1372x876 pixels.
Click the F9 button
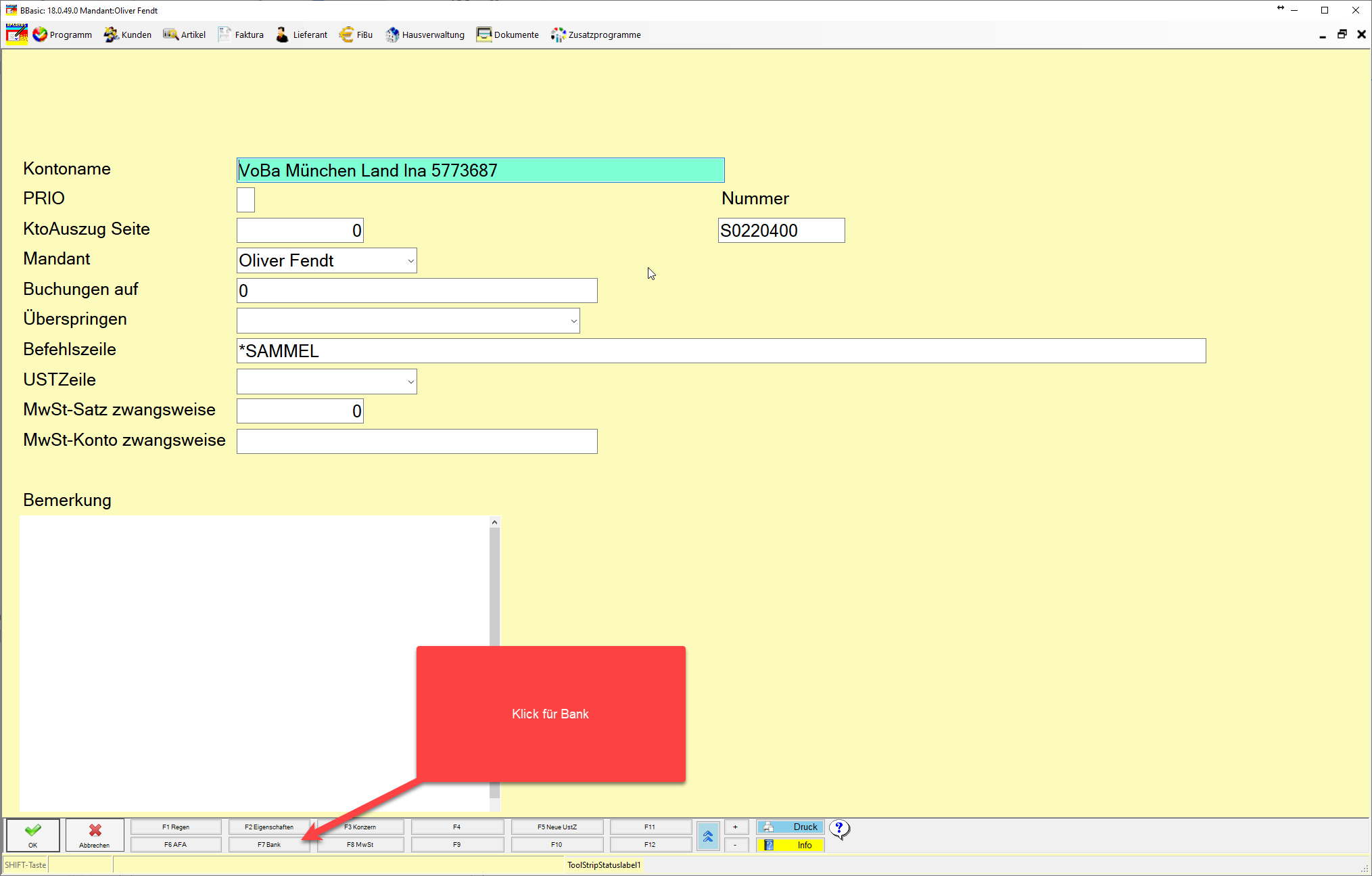457,844
